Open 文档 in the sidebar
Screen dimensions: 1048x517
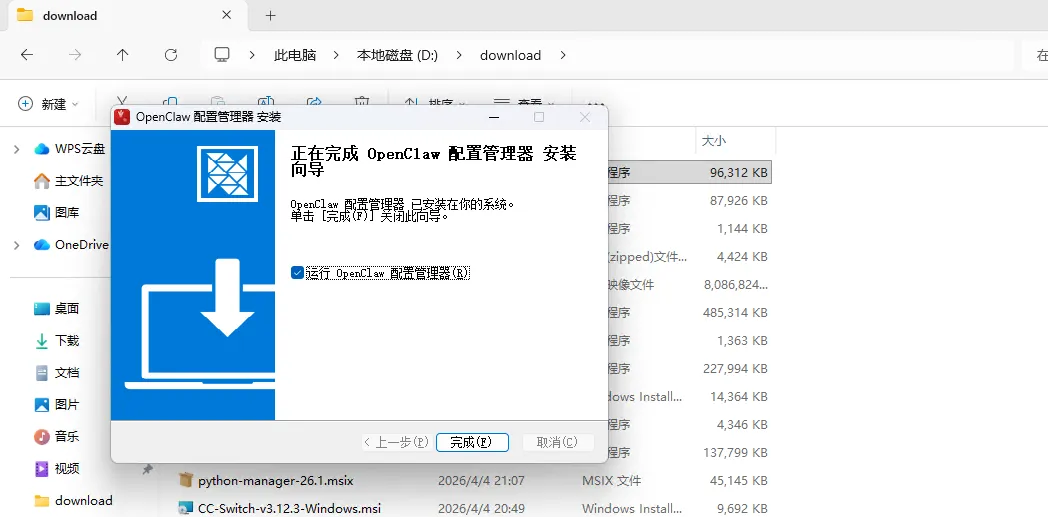[56, 373]
